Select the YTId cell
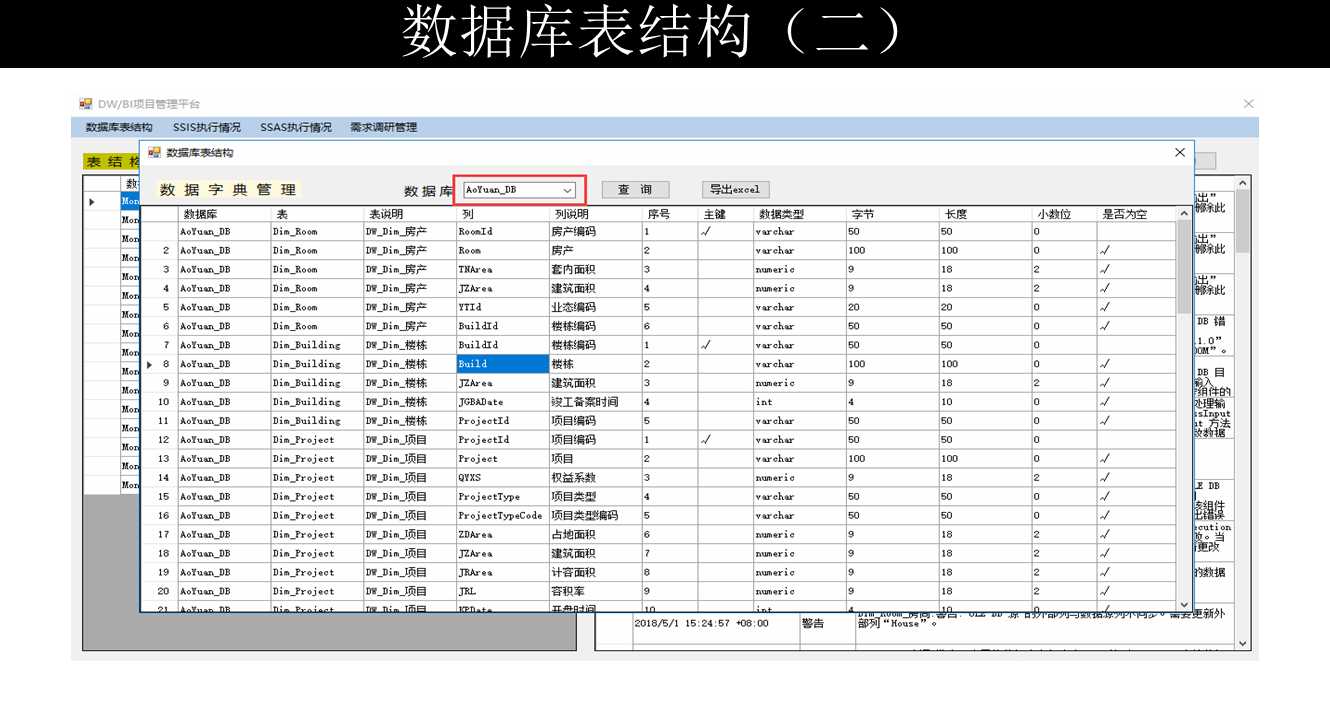1330x720 pixels. (502, 307)
